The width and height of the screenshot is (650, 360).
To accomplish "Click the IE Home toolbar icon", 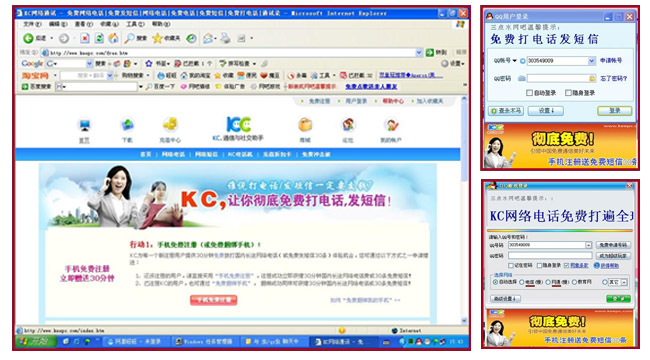I will click(x=113, y=38).
